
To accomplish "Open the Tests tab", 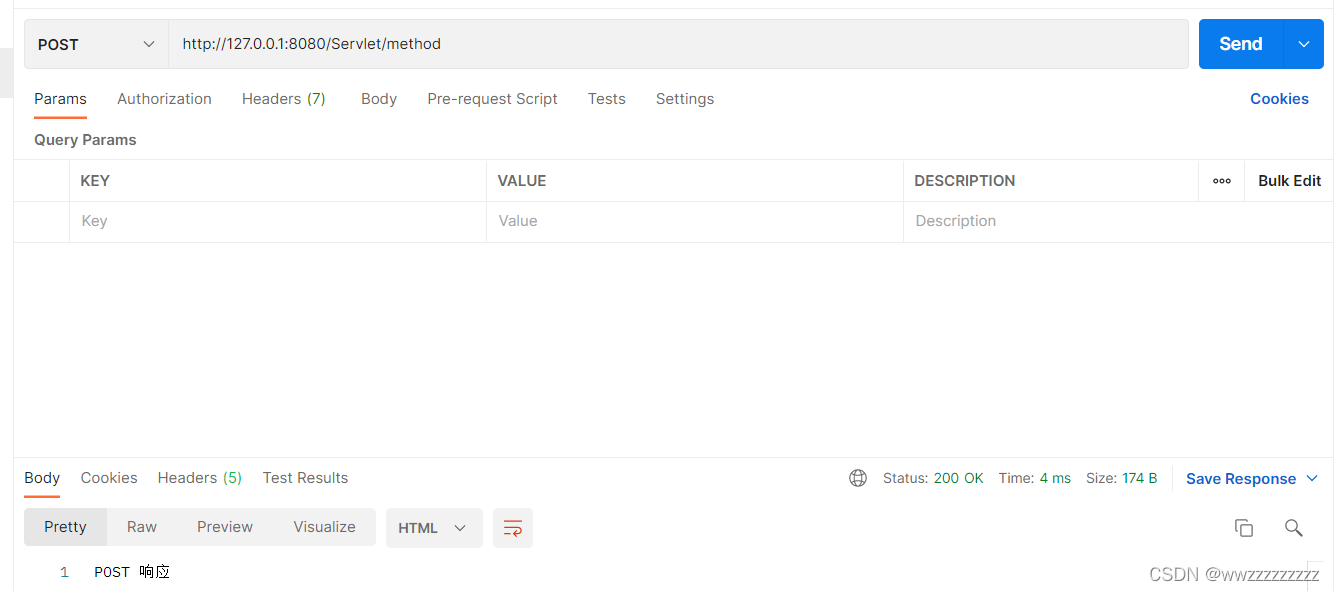I will (606, 99).
